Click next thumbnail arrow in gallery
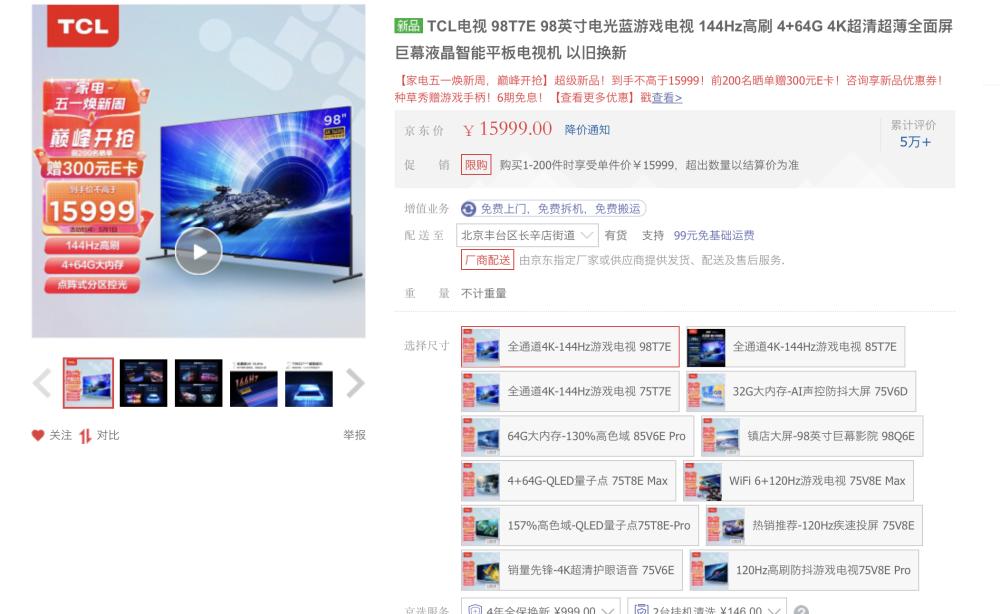 tap(355, 383)
